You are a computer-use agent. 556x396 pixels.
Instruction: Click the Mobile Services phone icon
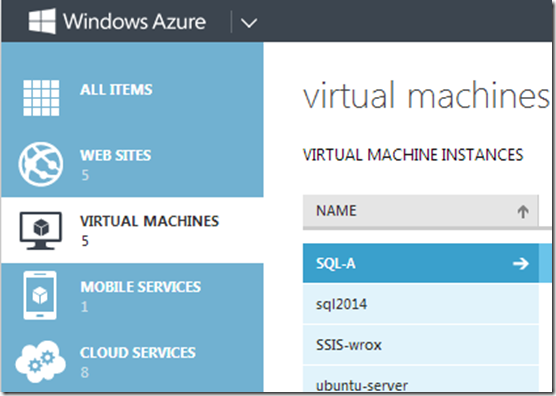40,295
